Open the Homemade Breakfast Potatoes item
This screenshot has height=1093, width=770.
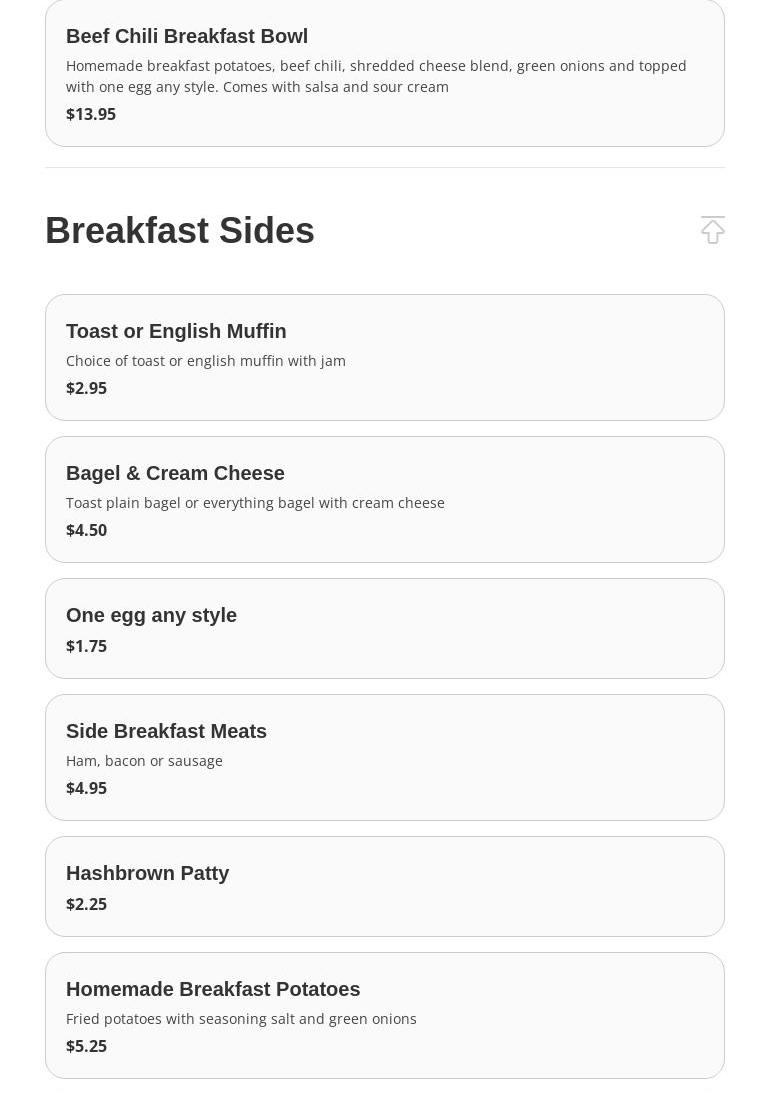213,989
